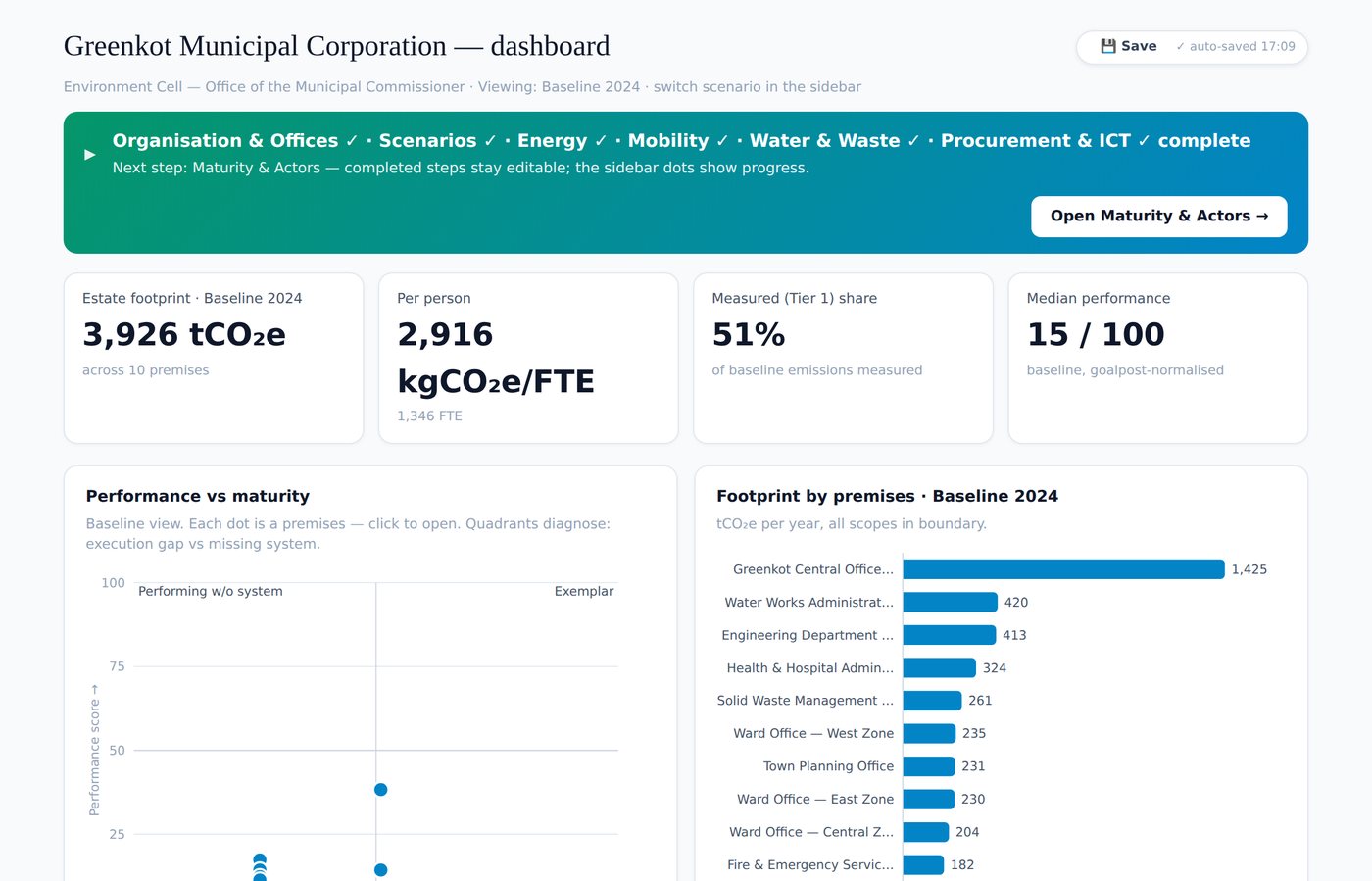This screenshot has height=881, width=1372.
Task: Click the '413' bar value label
Action: pyautogui.click(x=1014, y=635)
